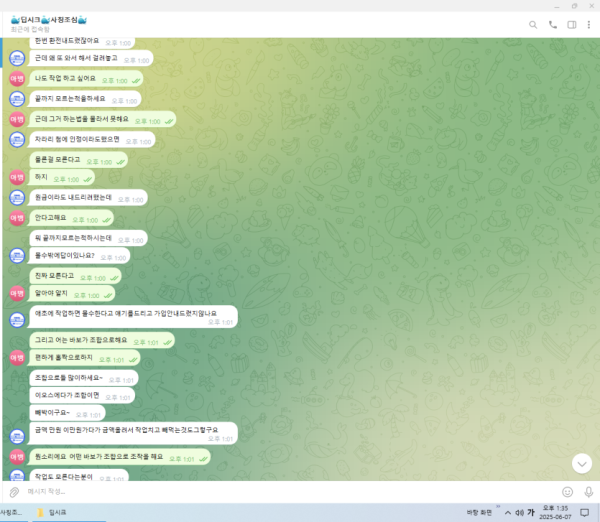
Task: Click the microphone voice message icon
Action: click(x=589, y=492)
